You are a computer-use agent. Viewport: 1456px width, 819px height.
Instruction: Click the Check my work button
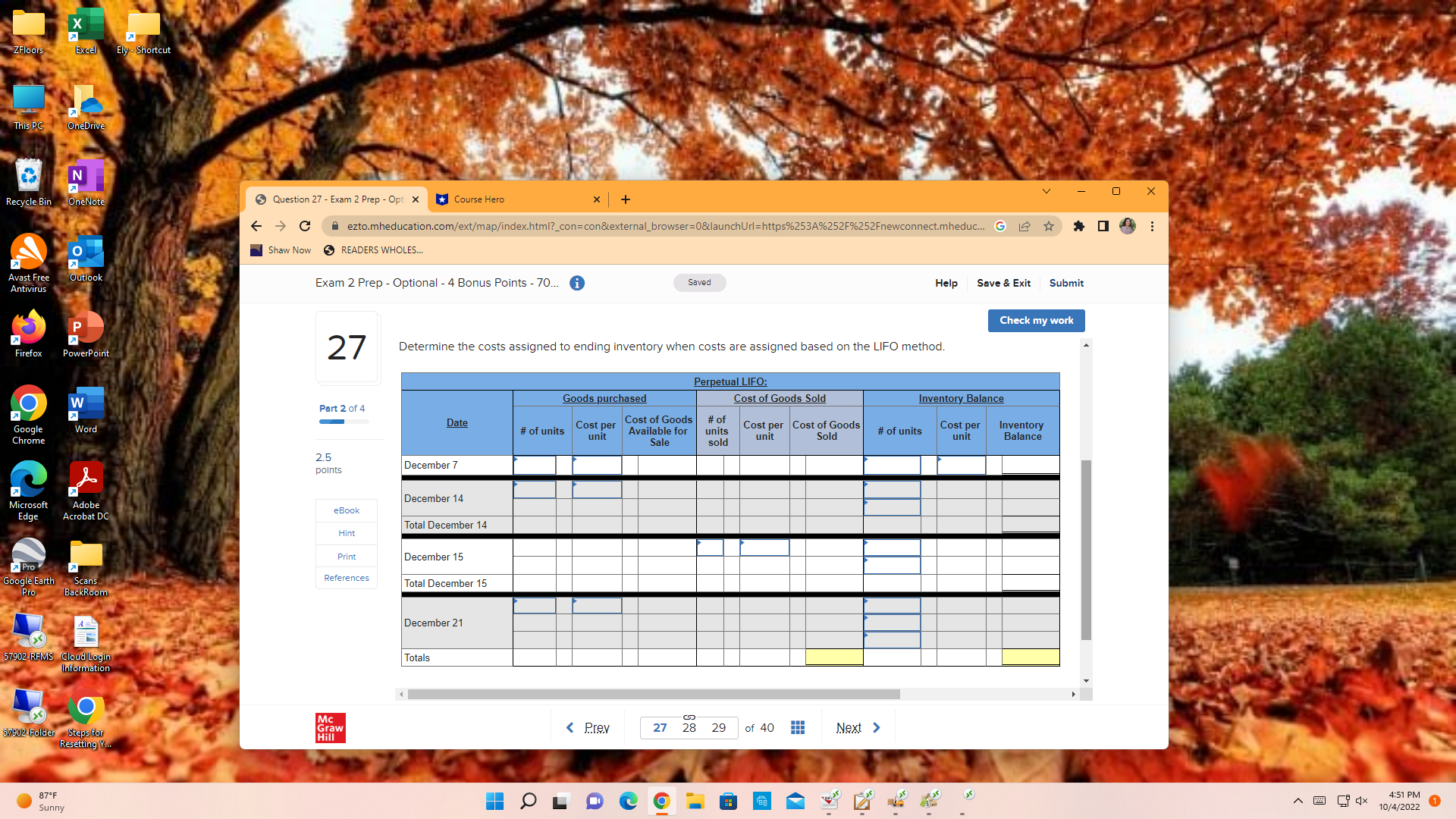(x=1036, y=320)
